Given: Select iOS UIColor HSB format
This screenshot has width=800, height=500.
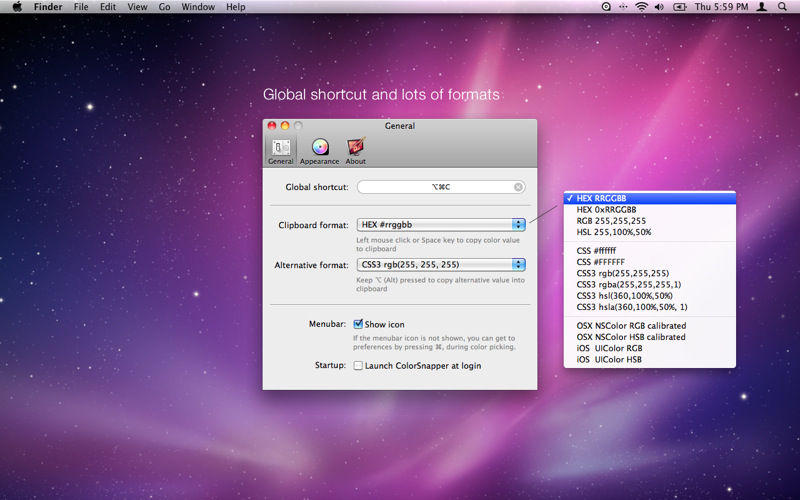Looking at the screenshot, I should point(649,359).
